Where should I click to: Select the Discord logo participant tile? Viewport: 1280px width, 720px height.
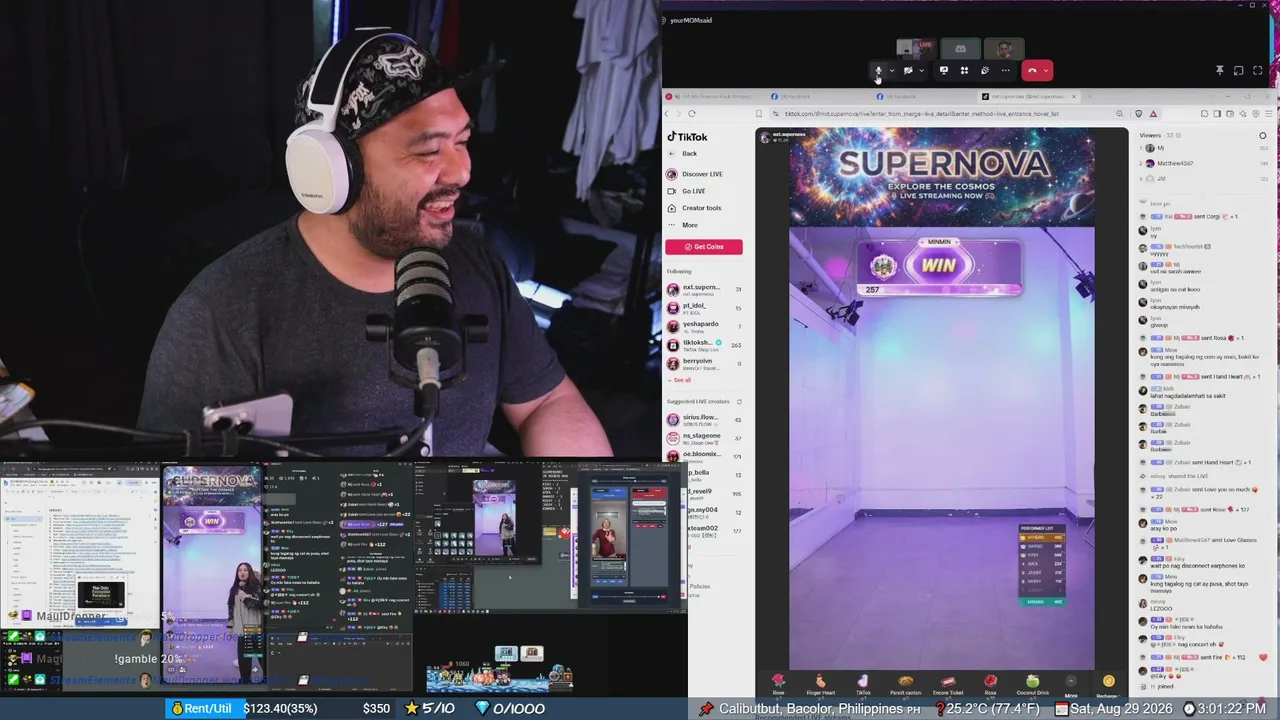point(960,48)
